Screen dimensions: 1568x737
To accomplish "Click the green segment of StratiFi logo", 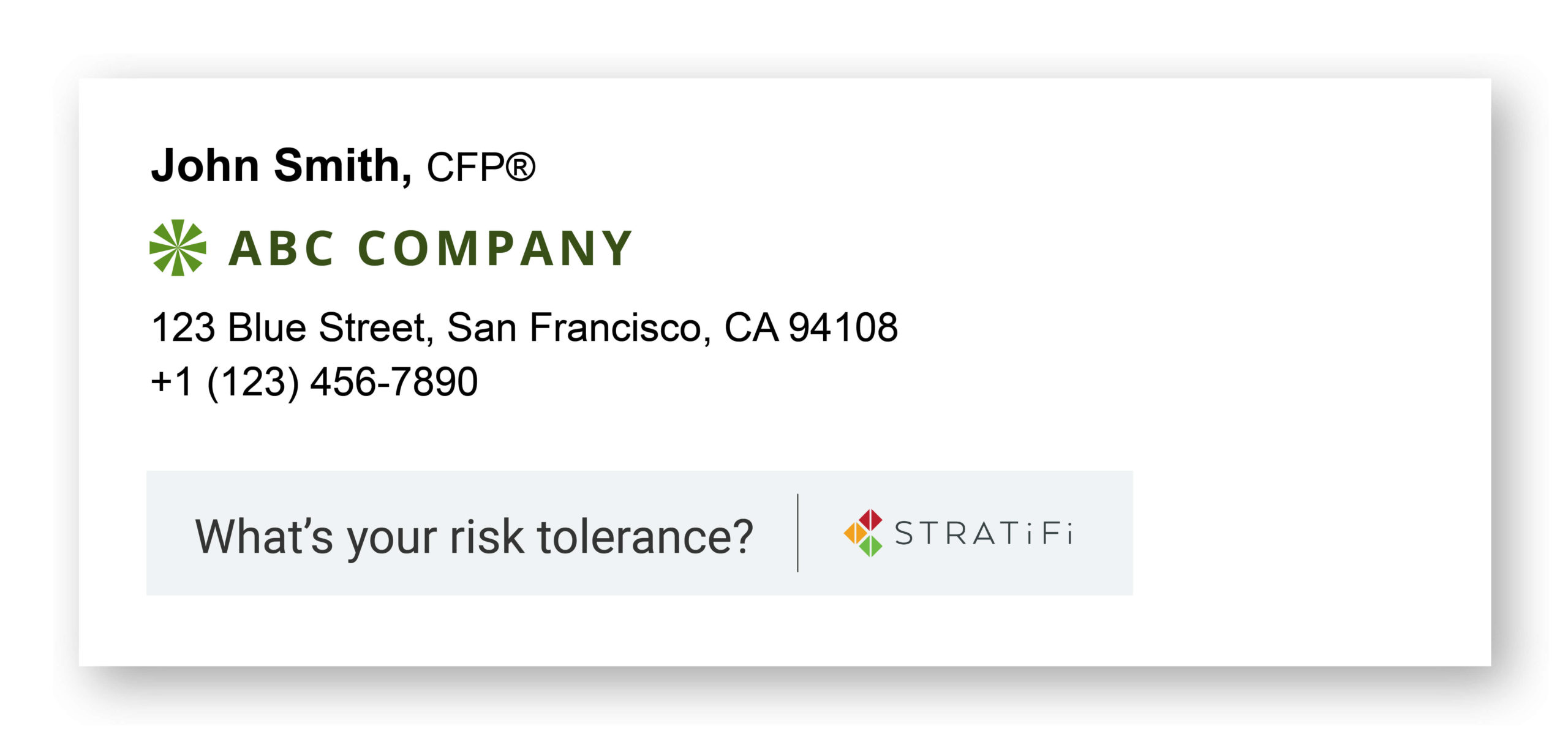I will point(870,545).
